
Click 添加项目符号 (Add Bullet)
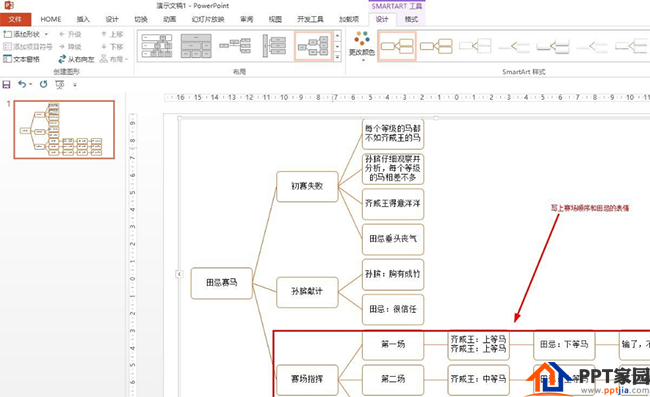coord(28,47)
